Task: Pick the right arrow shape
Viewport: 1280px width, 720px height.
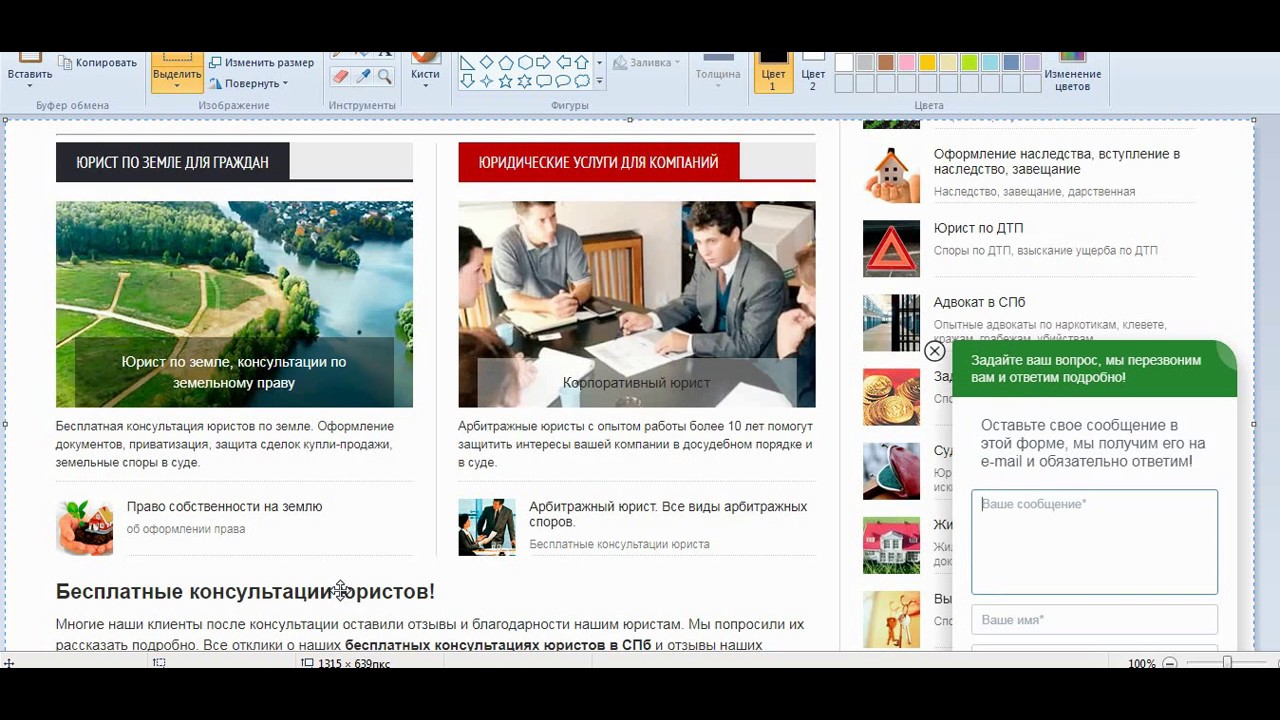Action: pyautogui.click(x=543, y=63)
